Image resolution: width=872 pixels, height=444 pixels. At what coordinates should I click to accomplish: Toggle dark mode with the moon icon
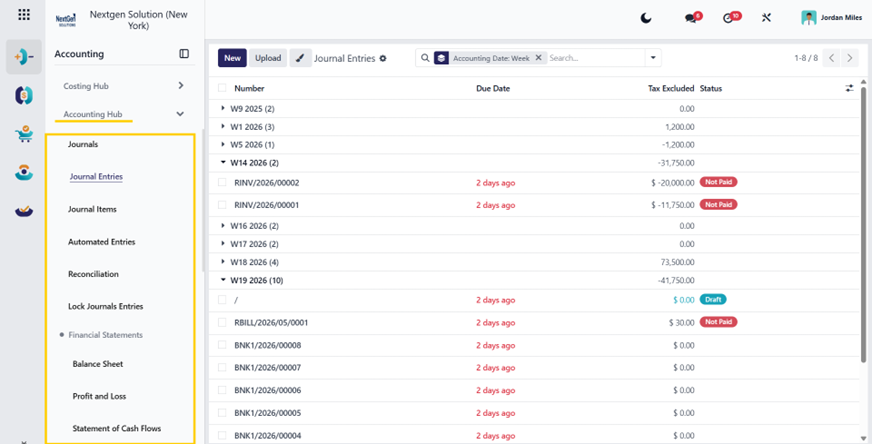[x=646, y=18]
